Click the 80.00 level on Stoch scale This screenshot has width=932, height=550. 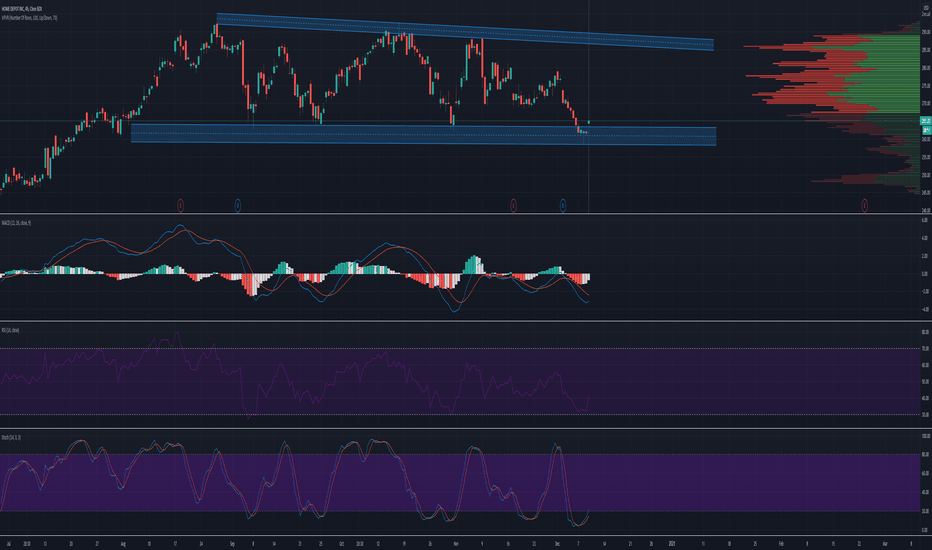click(x=925, y=455)
